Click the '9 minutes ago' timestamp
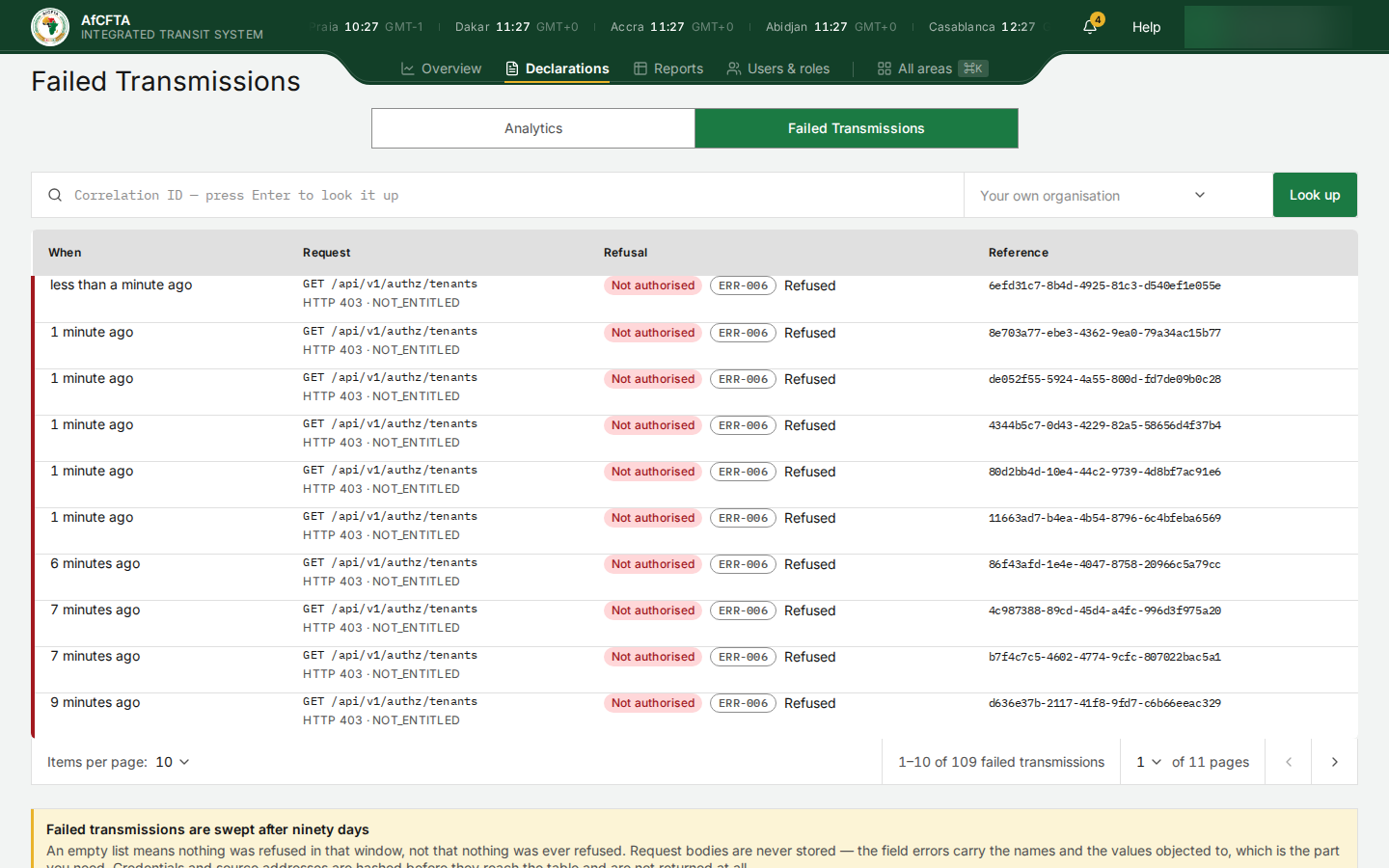This screenshot has width=1389, height=868. pos(95,702)
